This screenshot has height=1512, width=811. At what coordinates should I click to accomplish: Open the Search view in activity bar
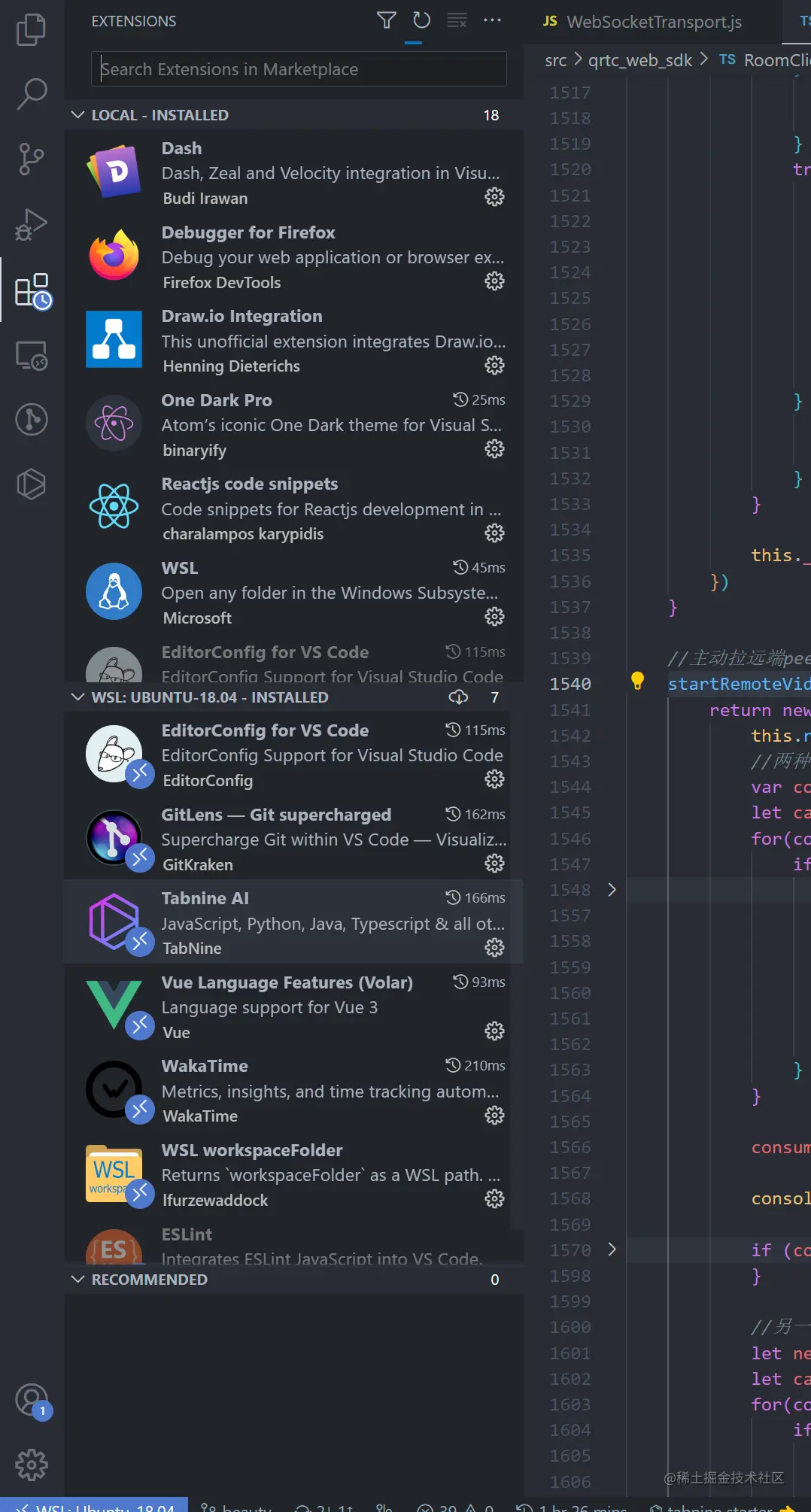click(31, 94)
